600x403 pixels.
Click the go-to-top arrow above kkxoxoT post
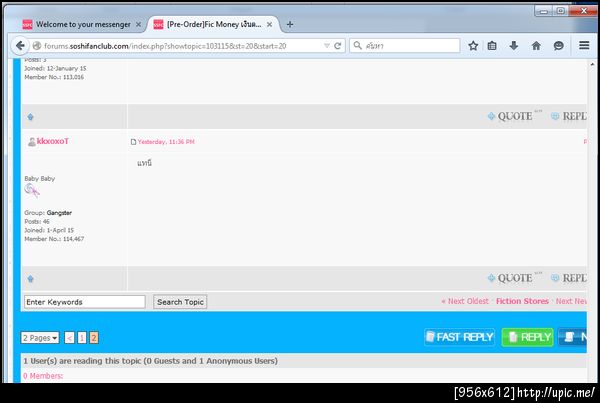click(x=31, y=117)
